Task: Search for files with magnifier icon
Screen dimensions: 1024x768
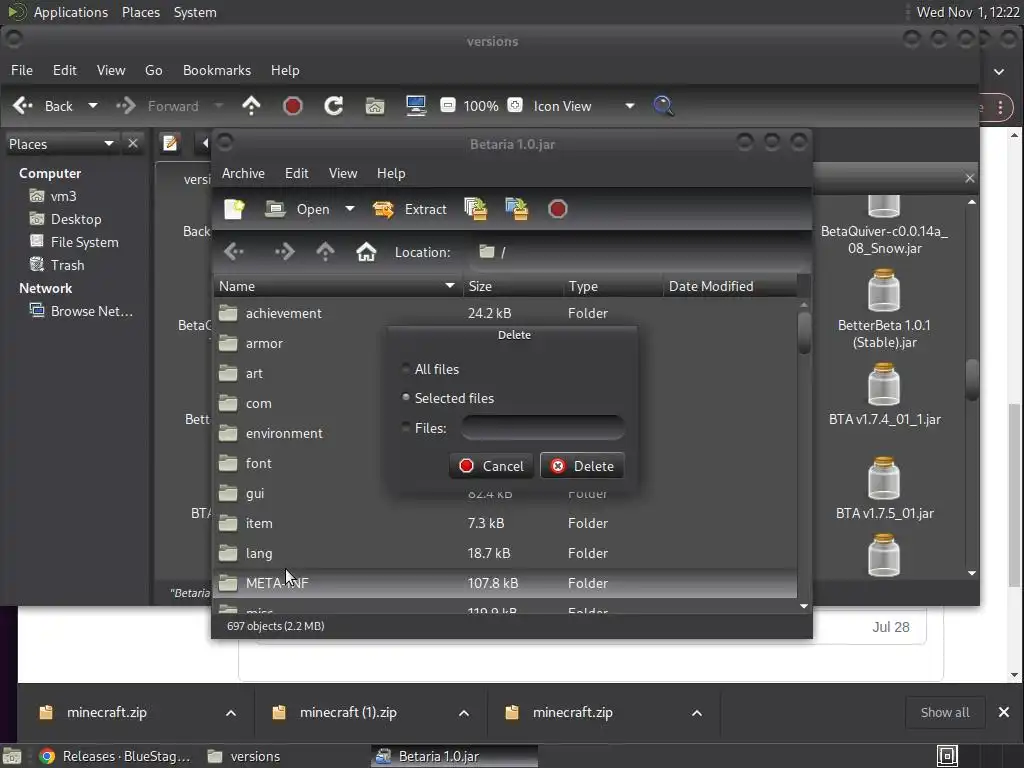Action: pyautogui.click(x=664, y=106)
